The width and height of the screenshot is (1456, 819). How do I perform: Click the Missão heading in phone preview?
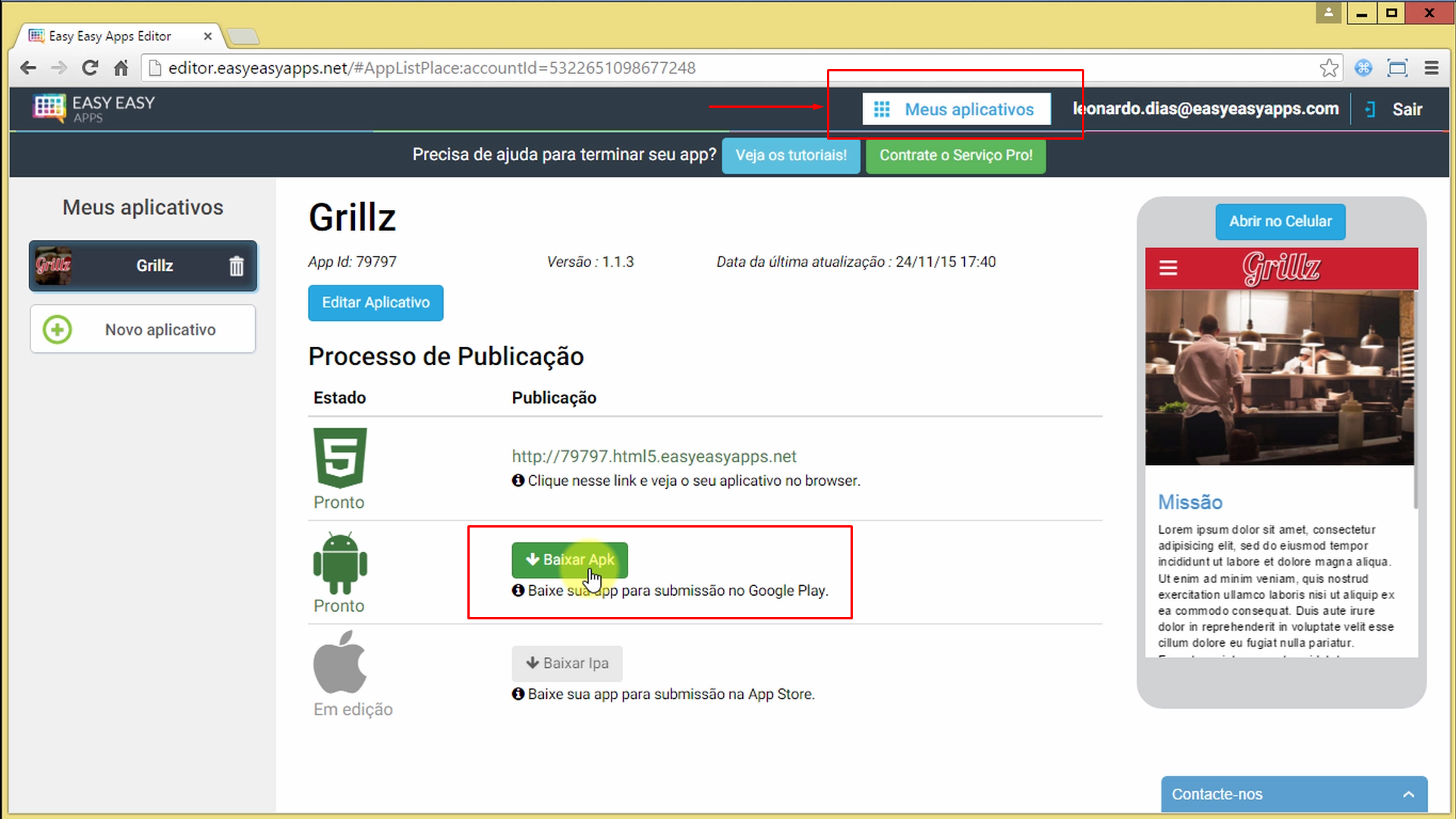[1190, 502]
